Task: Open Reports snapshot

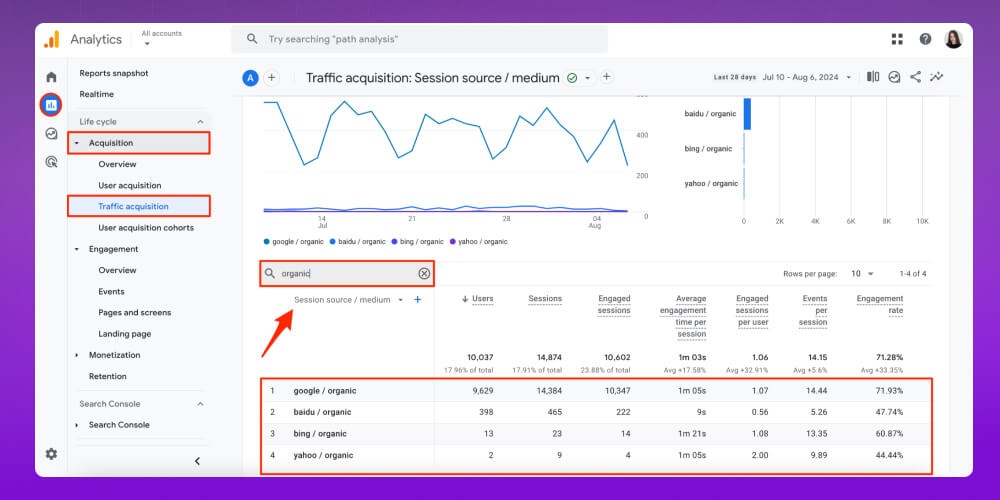Action: coord(114,73)
